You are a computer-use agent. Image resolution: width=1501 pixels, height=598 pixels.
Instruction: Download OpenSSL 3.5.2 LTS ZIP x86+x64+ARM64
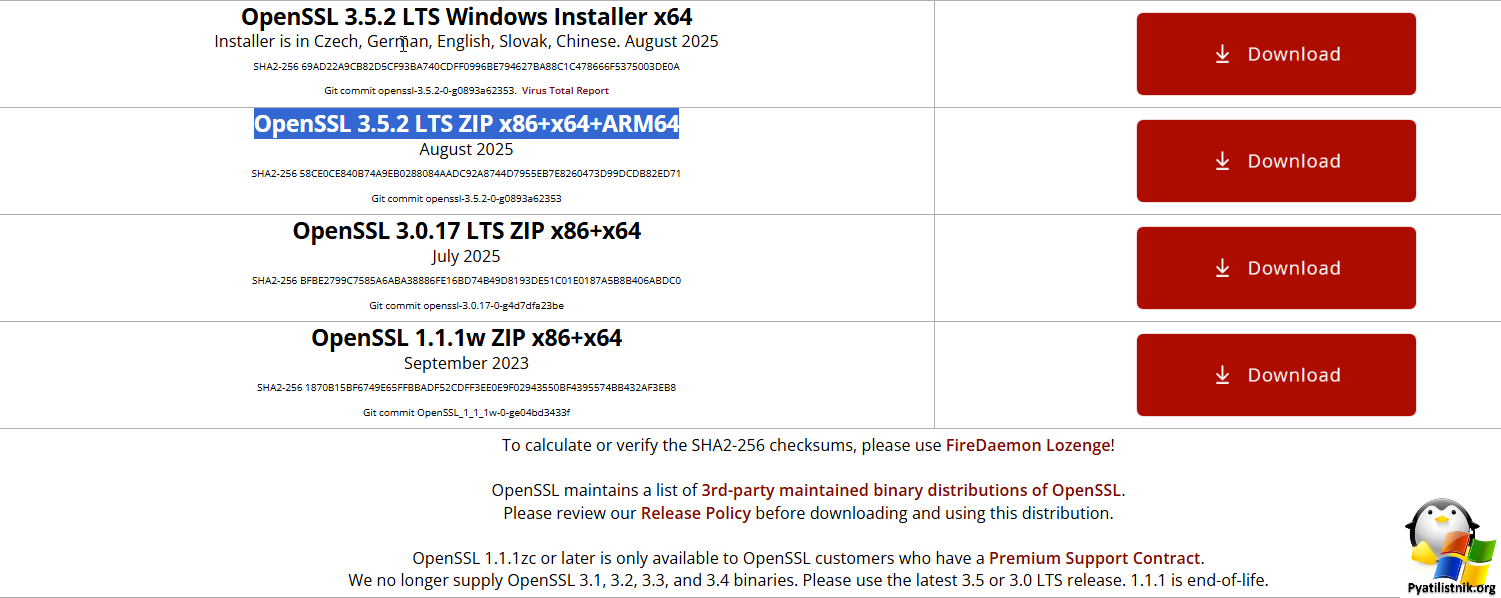pyautogui.click(x=1276, y=161)
